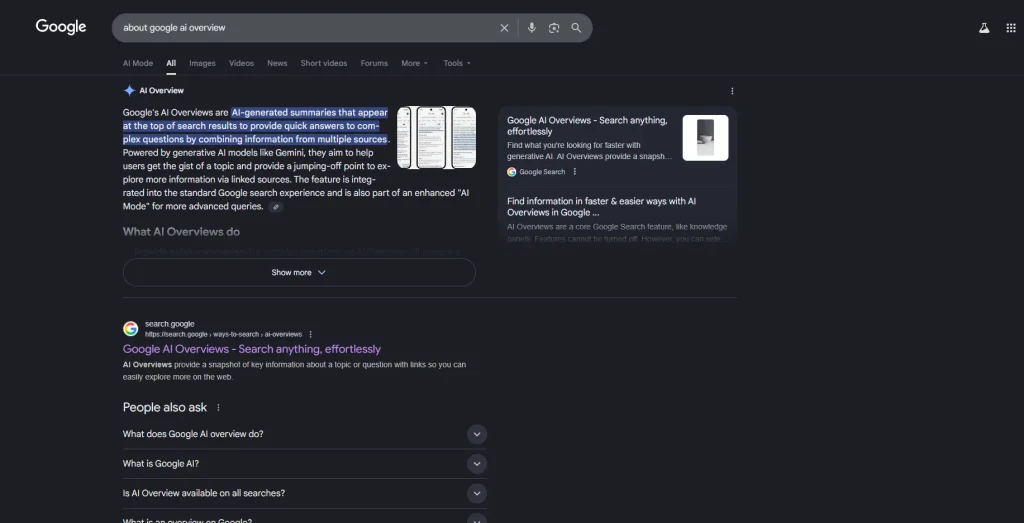Click search.google result favicon
This screenshot has width=1024, height=523.
[x=131, y=328]
